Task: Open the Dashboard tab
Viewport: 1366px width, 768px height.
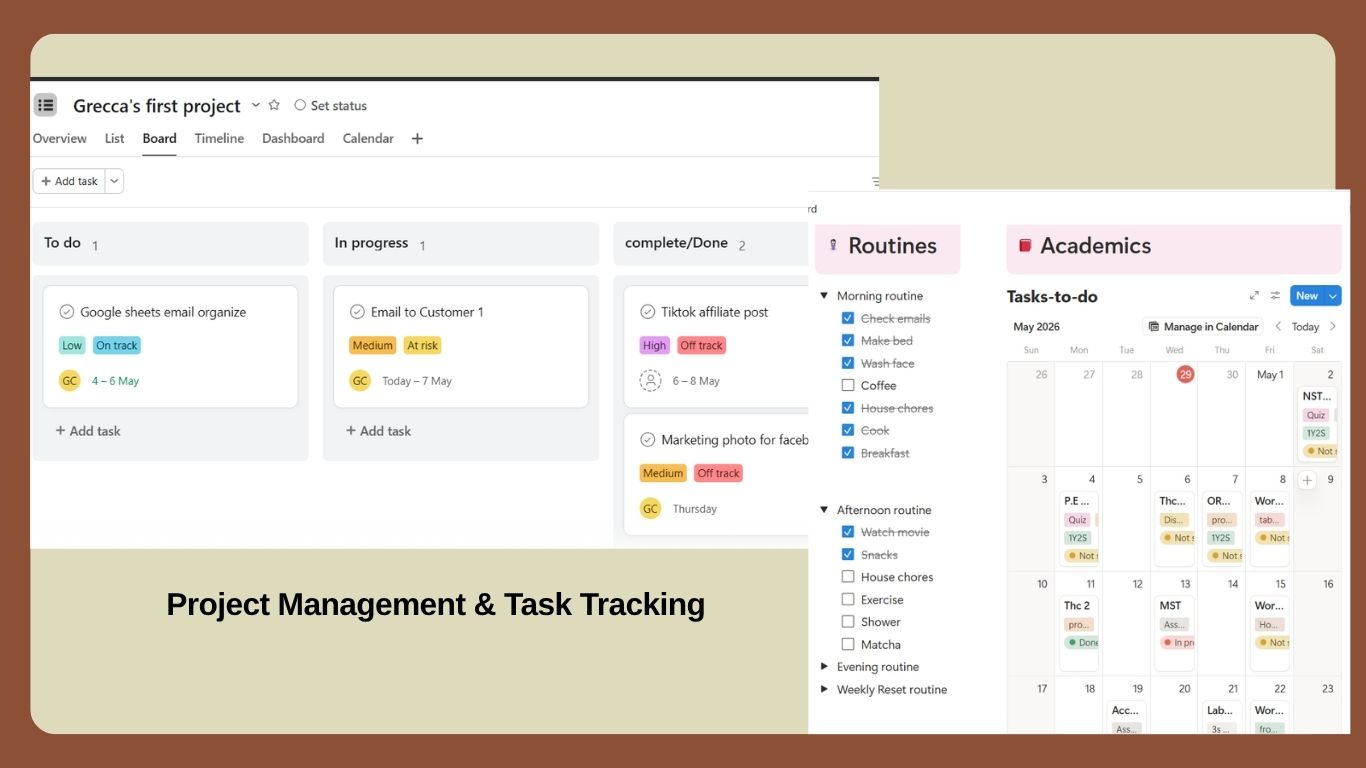Action: [293, 139]
